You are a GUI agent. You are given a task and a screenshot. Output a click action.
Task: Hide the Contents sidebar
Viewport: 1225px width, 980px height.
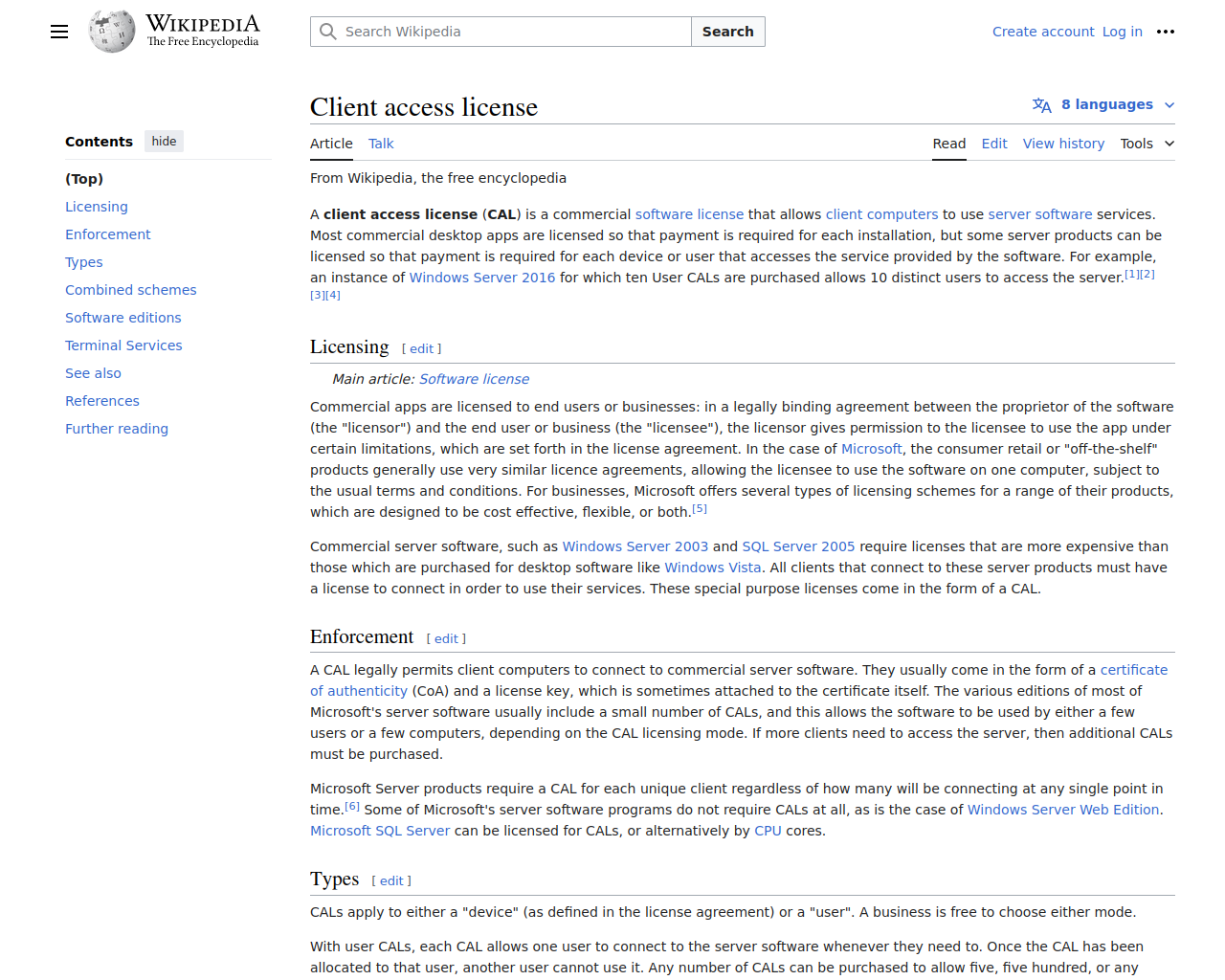click(x=165, y=142)
